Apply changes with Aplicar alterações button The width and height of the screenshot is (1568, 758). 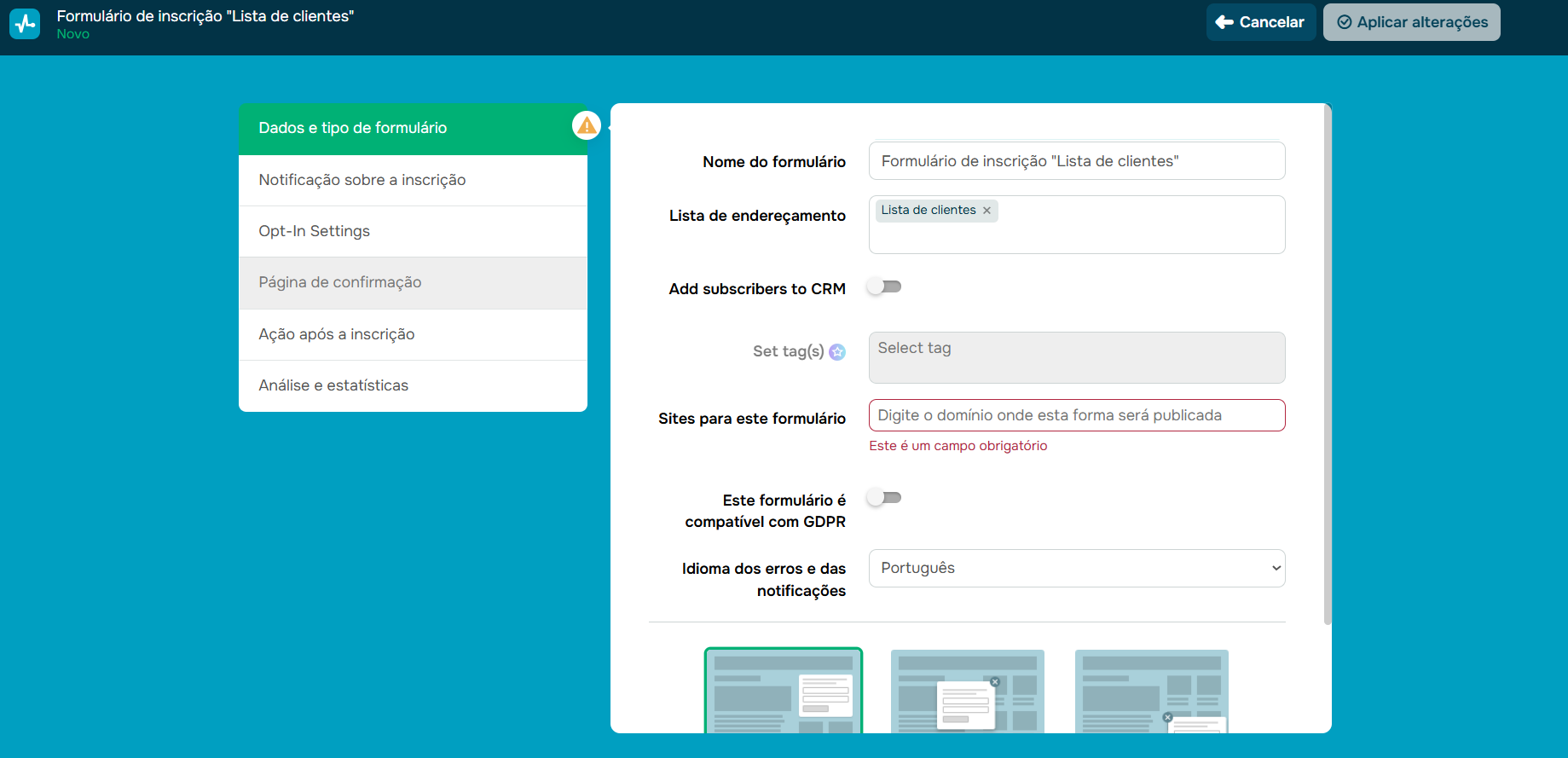pos(1411,22)
